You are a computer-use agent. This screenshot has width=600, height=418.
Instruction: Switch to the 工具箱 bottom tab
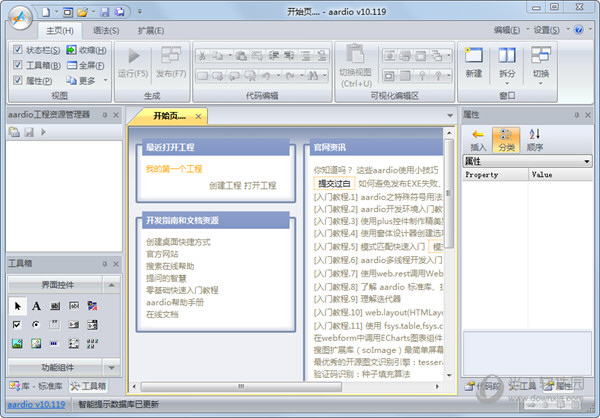(88, 386)
